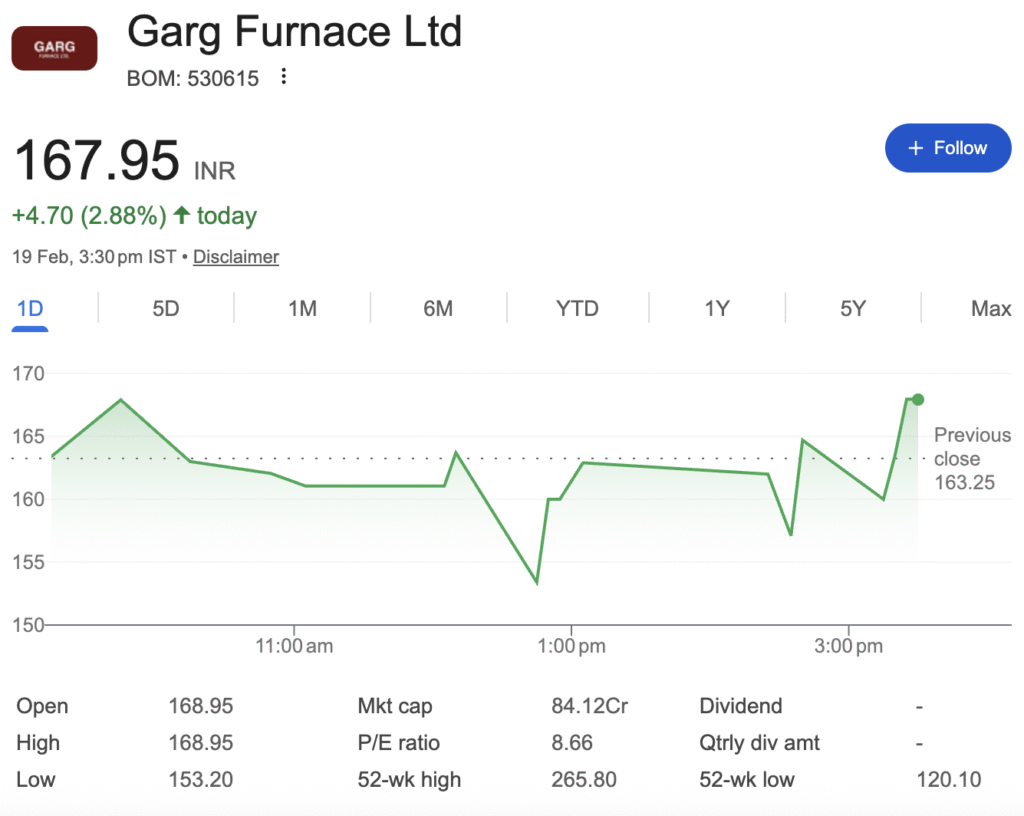Image resolution: width=1024 pixels, height=816 pixels.
Task: Click the P/E ratio value 8.66
Action: tap(572, 743)
